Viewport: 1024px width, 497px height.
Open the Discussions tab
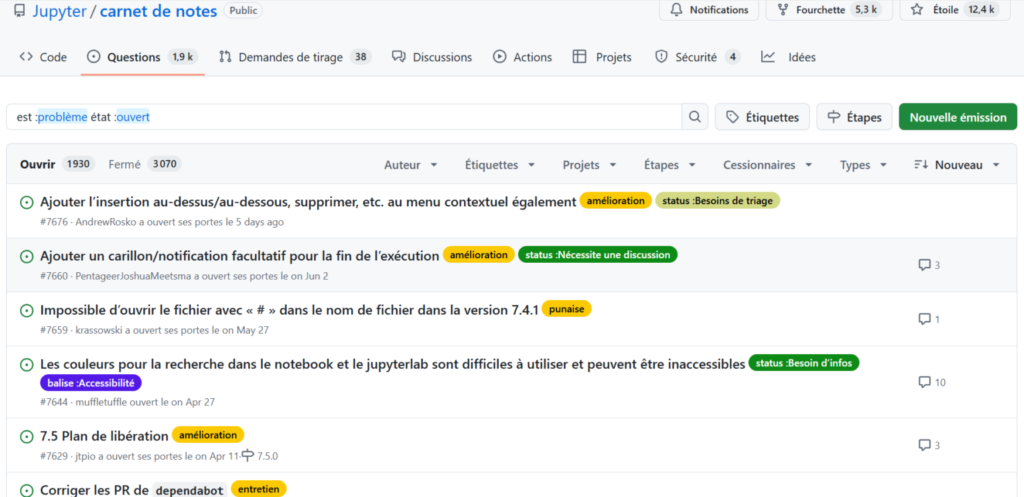(x=432, y=57)
